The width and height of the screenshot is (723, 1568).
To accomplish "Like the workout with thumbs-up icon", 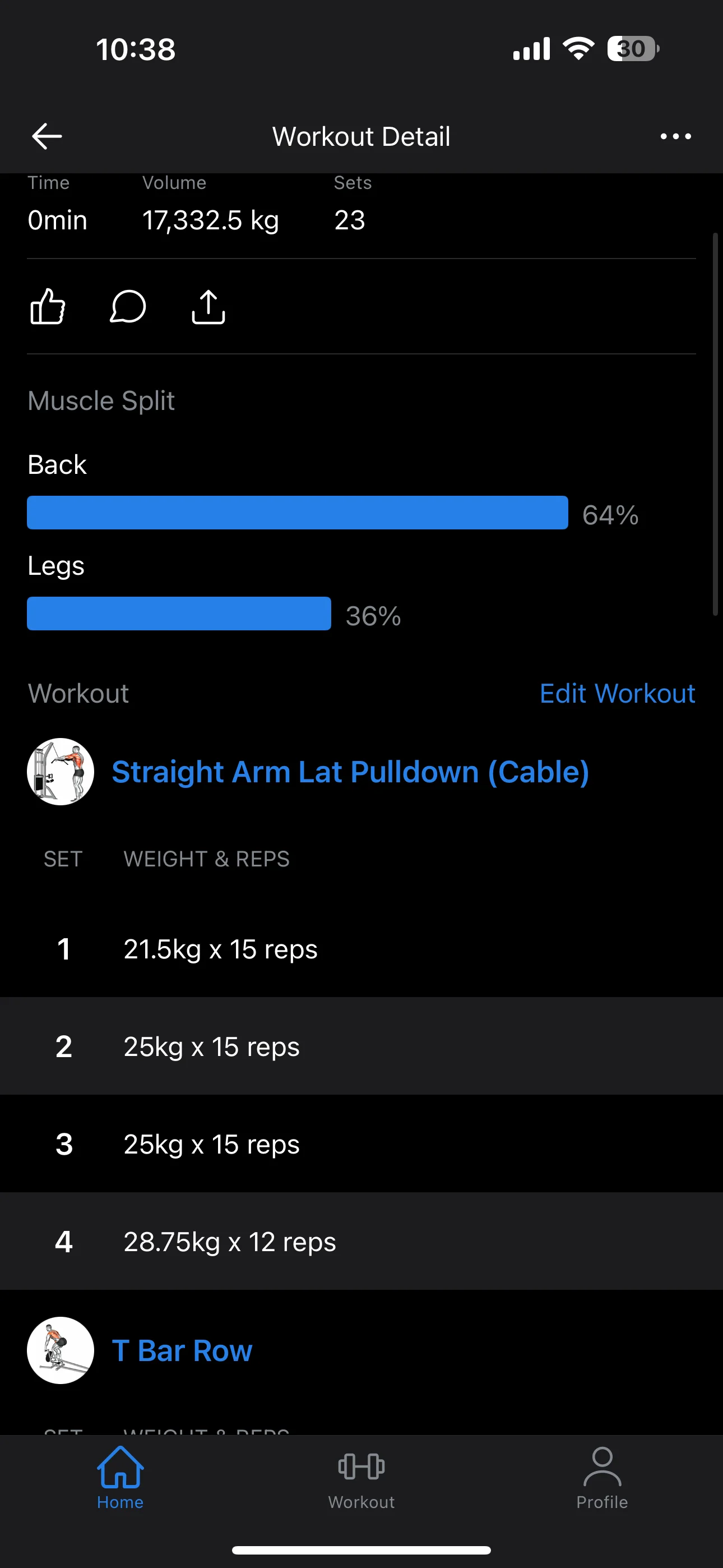I will coord(48,306).
